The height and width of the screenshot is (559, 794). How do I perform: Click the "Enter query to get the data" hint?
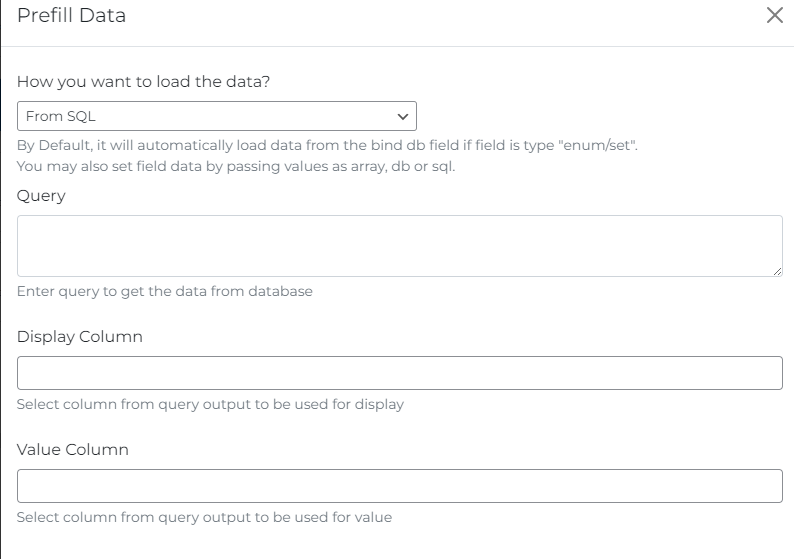pyautogui.click(x=165, y=292)
